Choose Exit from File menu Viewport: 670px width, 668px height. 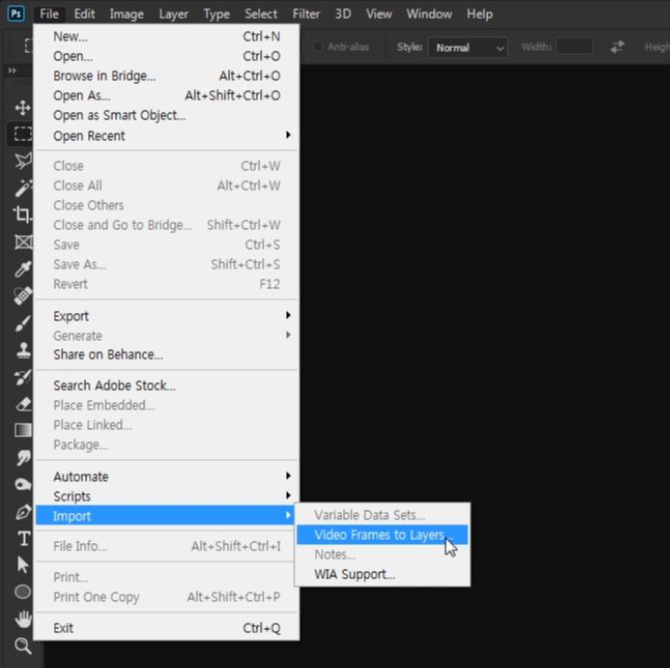(x=167, y=628)
